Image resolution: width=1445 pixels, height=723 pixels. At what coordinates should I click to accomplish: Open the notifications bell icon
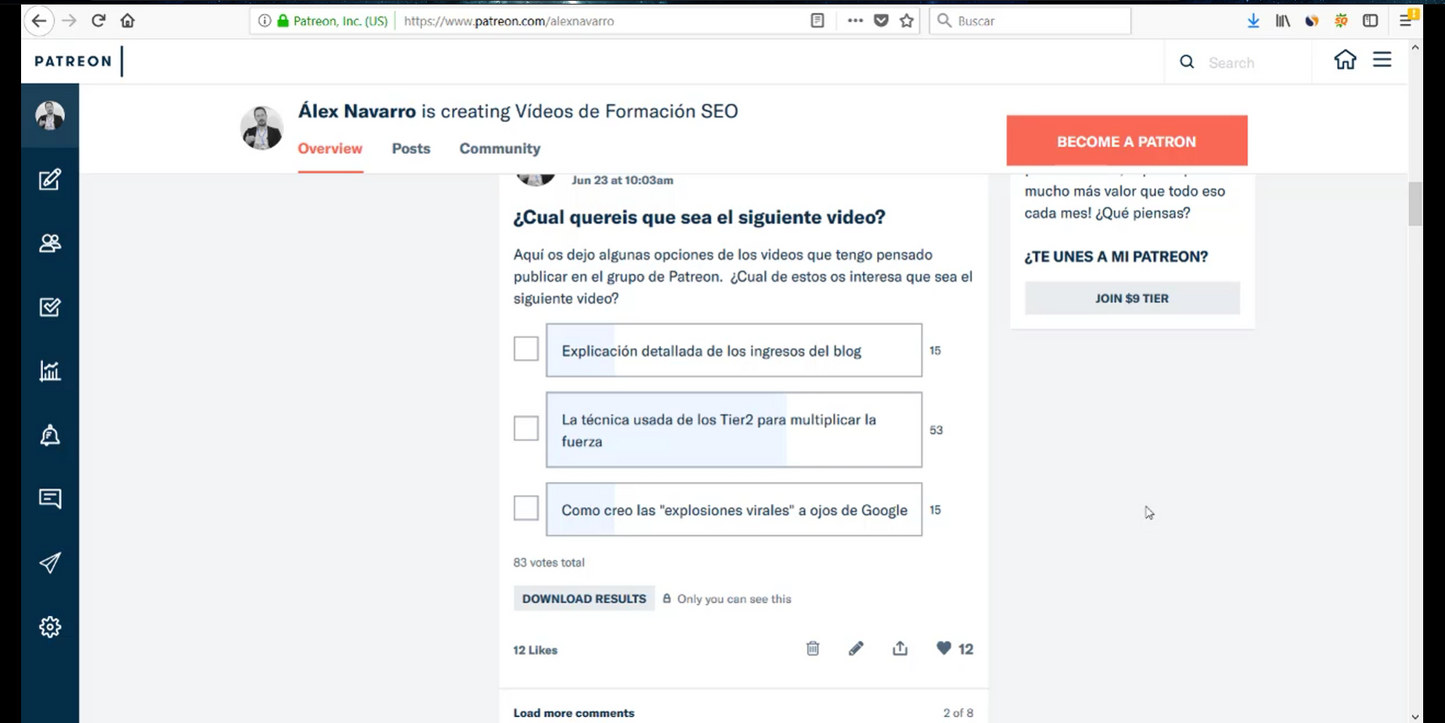pyautogui.click(x=50, y=434)
